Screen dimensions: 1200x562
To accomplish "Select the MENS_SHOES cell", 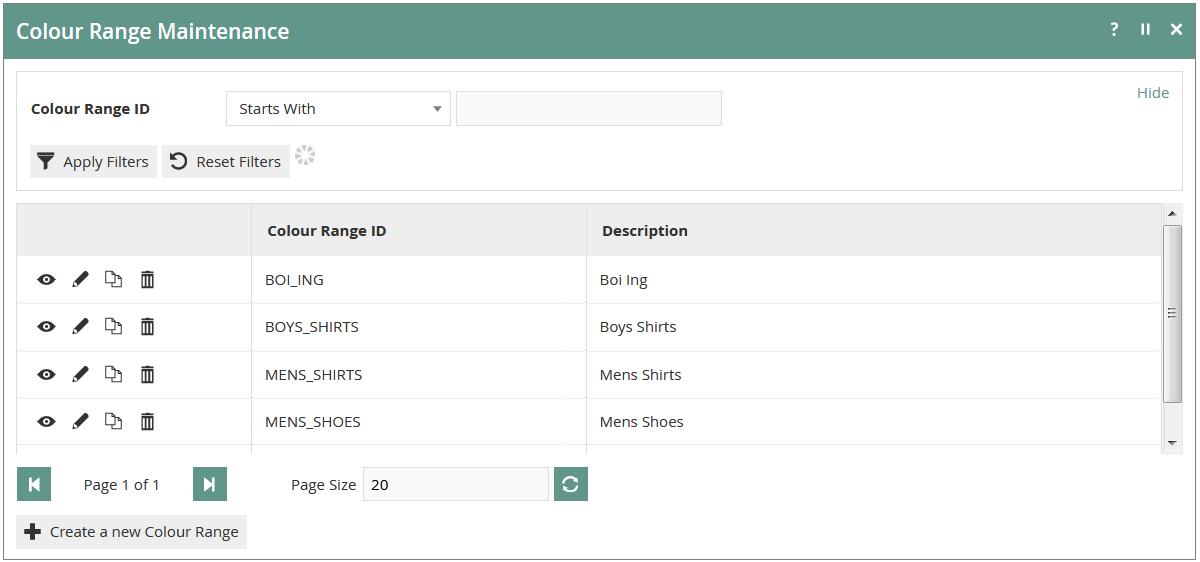I will 419,422.
